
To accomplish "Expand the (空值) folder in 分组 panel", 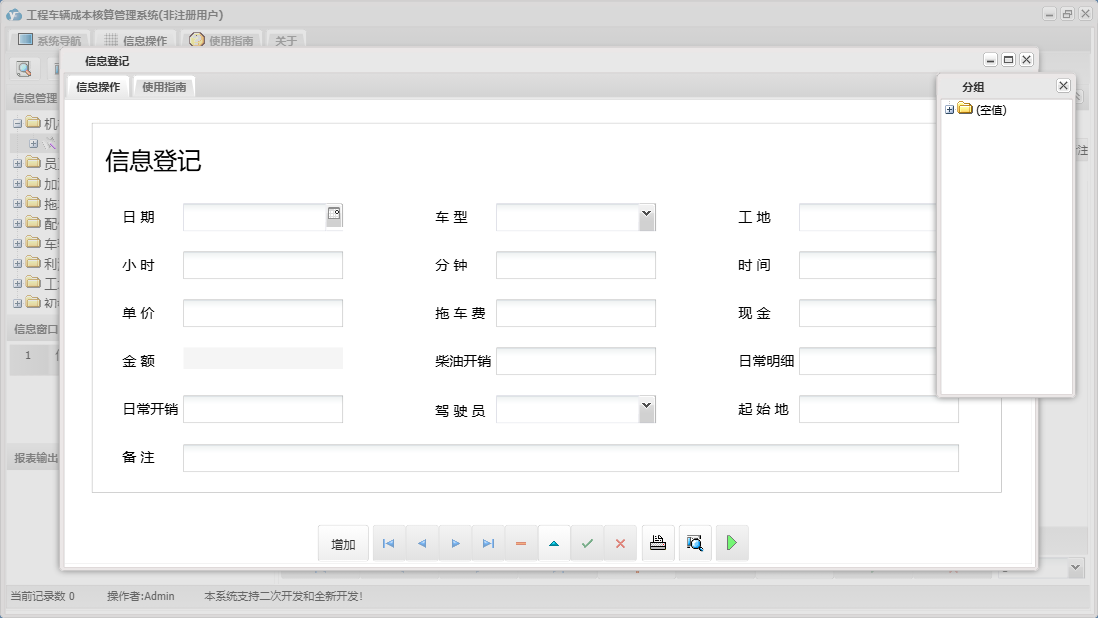I will click(948, 110).
